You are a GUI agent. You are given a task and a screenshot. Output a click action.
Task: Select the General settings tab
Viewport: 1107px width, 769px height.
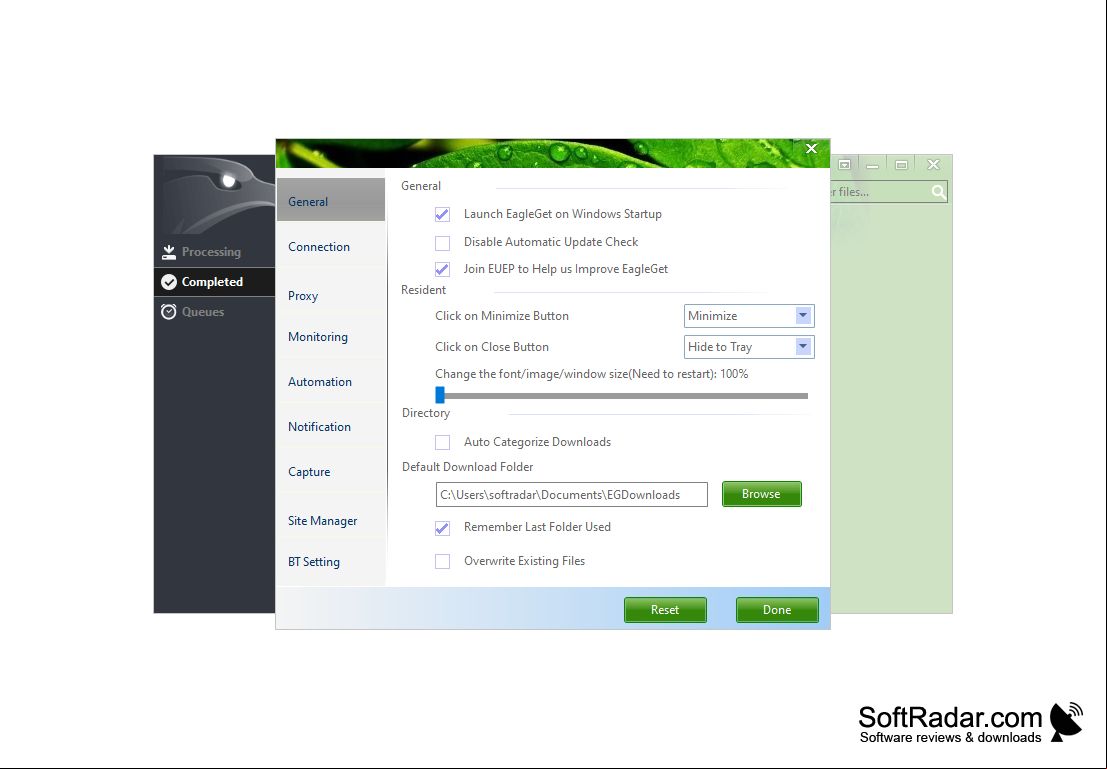coord(331,201)
